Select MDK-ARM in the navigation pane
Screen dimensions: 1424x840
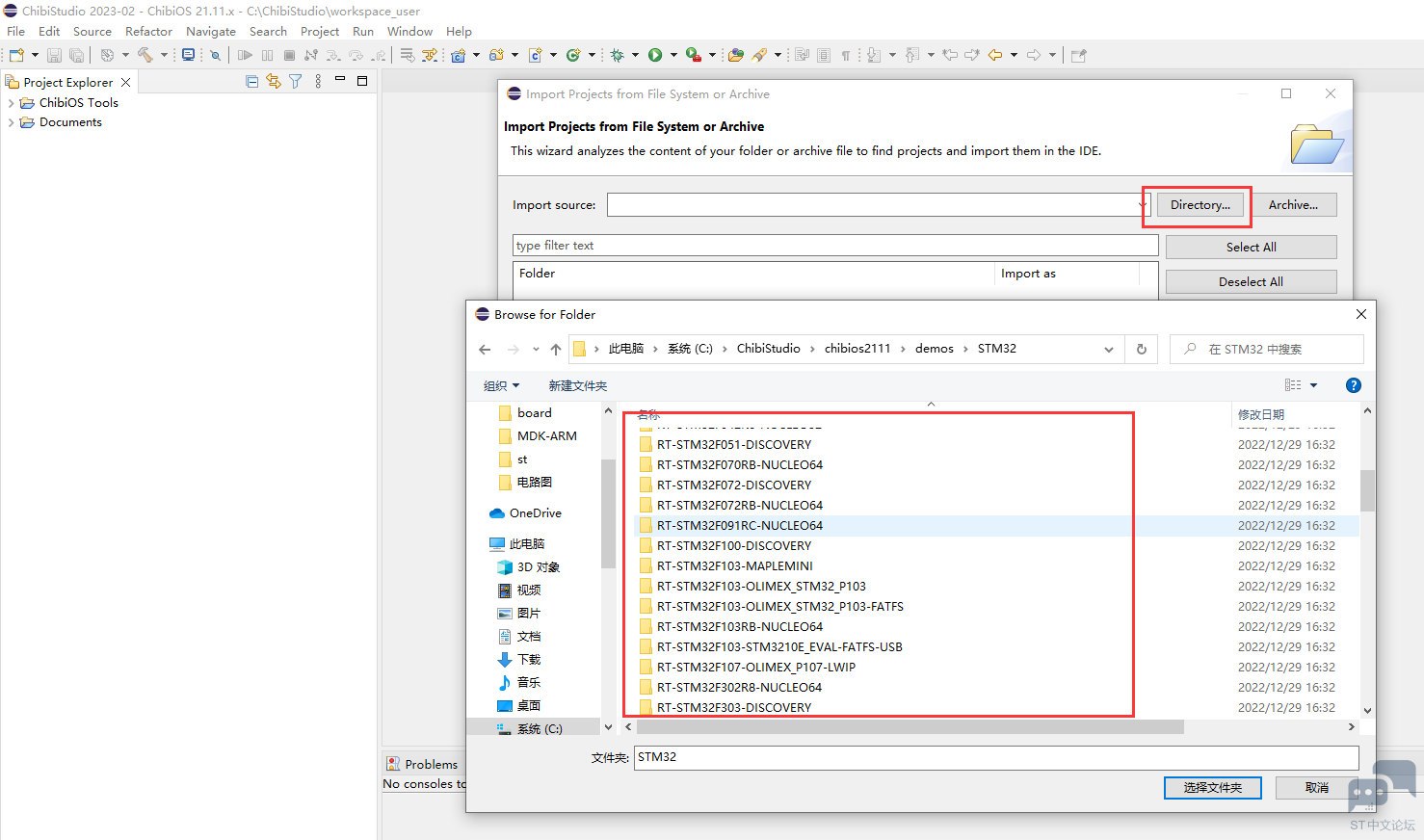click(546, 436)
